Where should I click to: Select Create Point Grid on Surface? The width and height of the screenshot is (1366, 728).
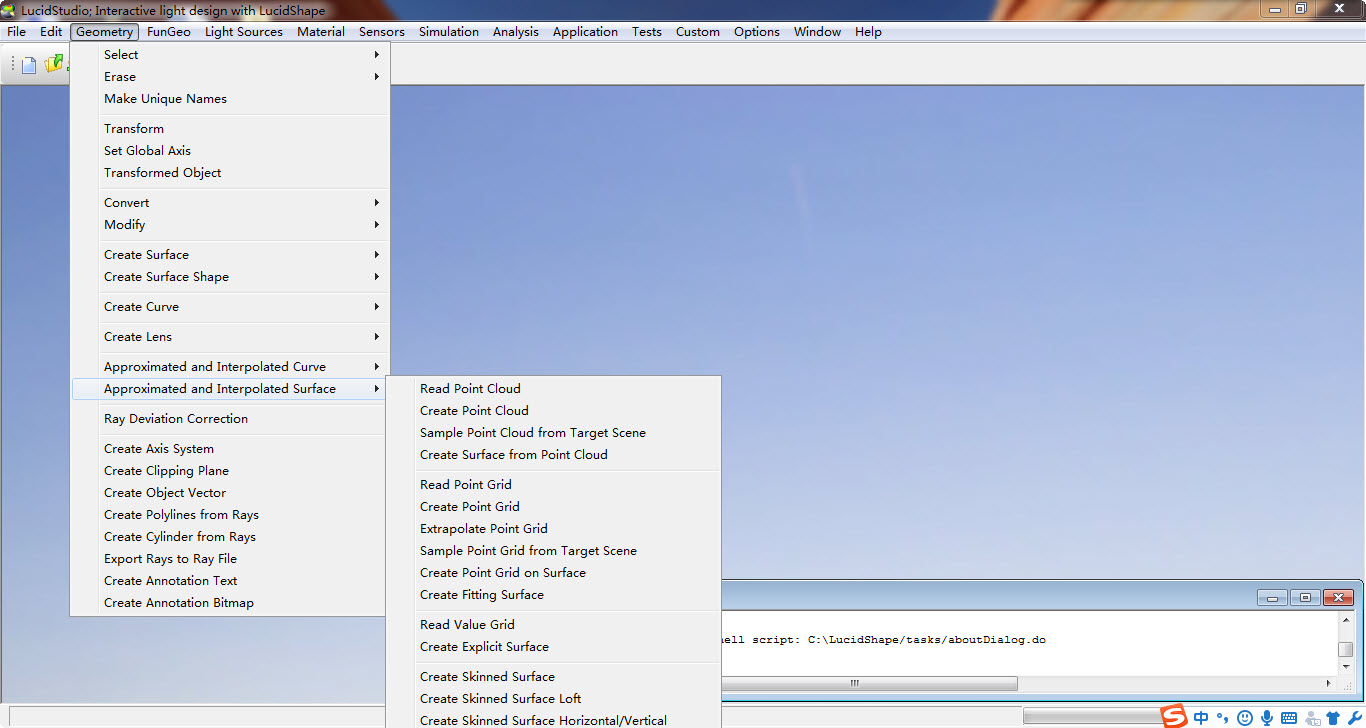[553, 573]
